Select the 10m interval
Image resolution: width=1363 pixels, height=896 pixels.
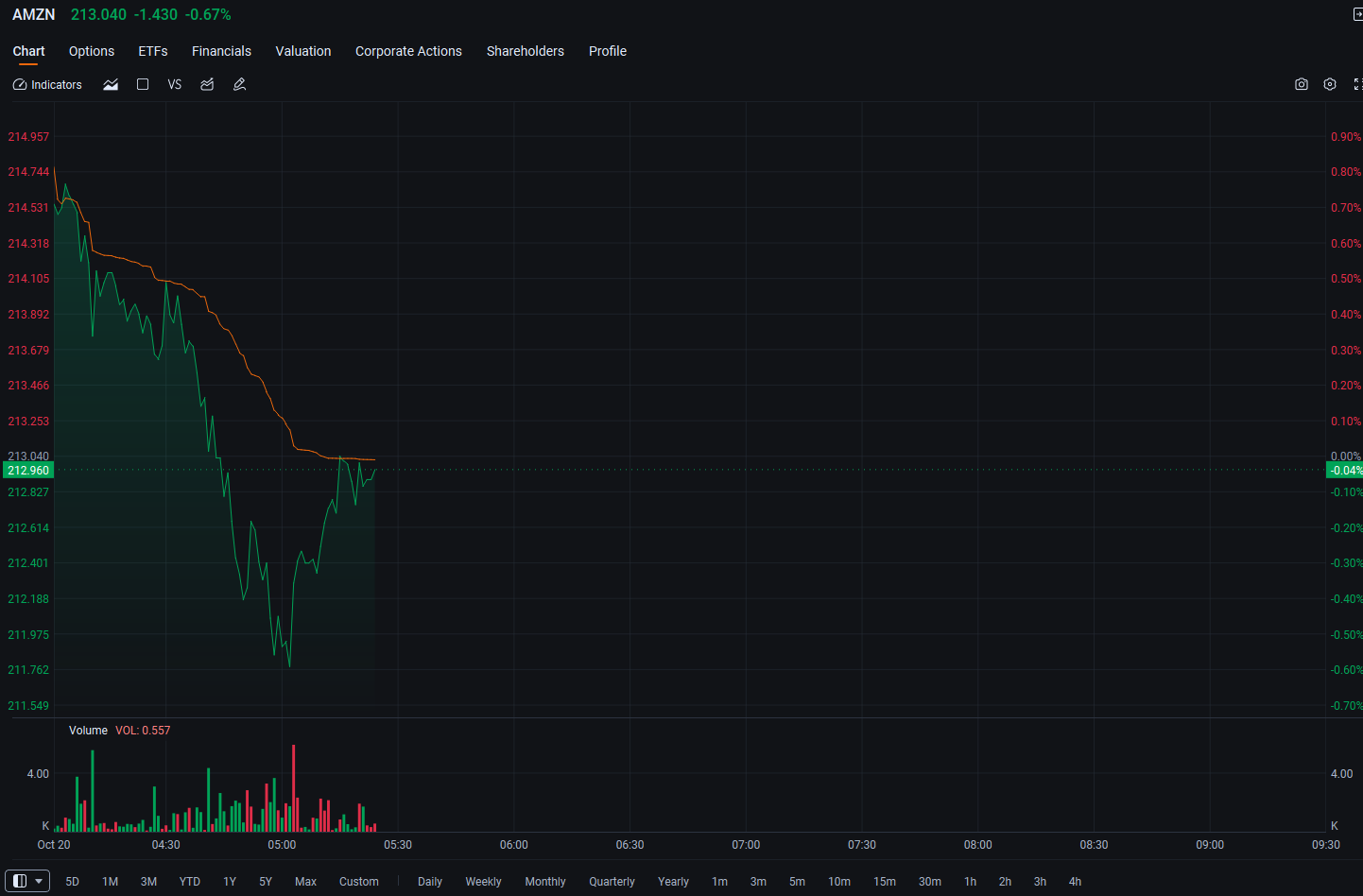pyautogui.click(x=839, y=882)
